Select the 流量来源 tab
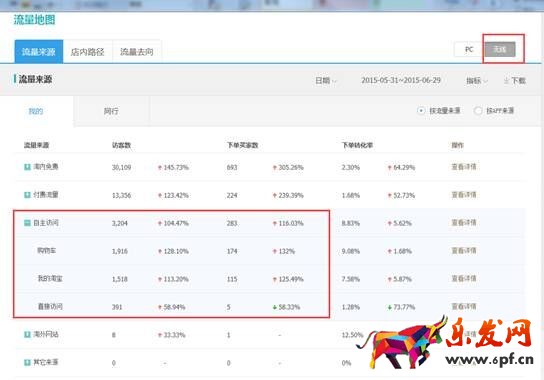Screen dimensions: 544x380 [x=39, y=52]
